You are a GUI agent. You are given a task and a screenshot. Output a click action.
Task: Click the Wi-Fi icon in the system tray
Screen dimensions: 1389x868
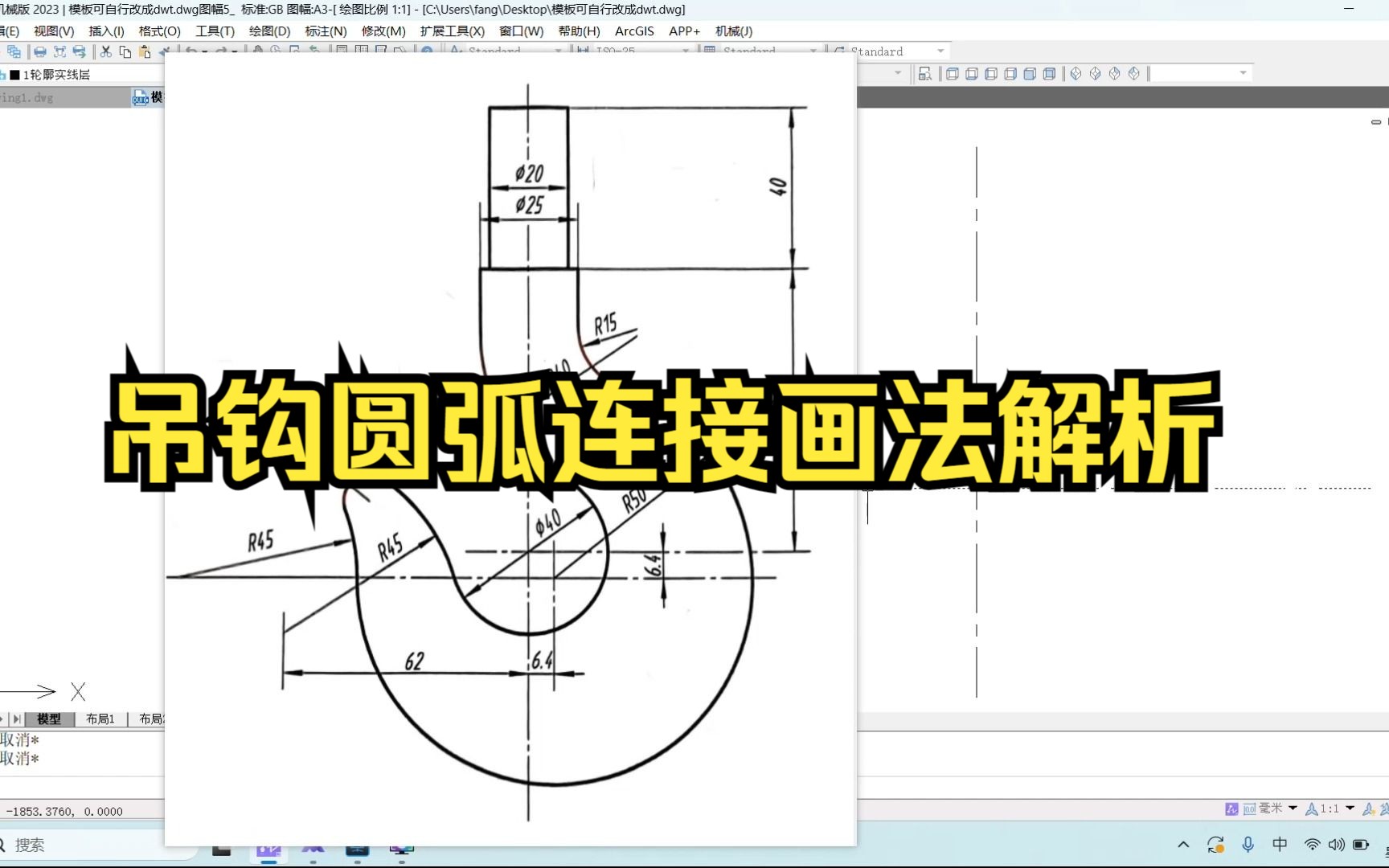(x=1312, y=845)
